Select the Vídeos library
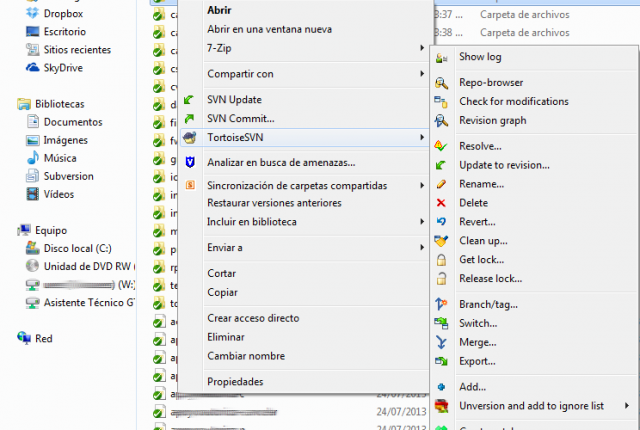The image size is (640, 430). click(x=59, y=194)
